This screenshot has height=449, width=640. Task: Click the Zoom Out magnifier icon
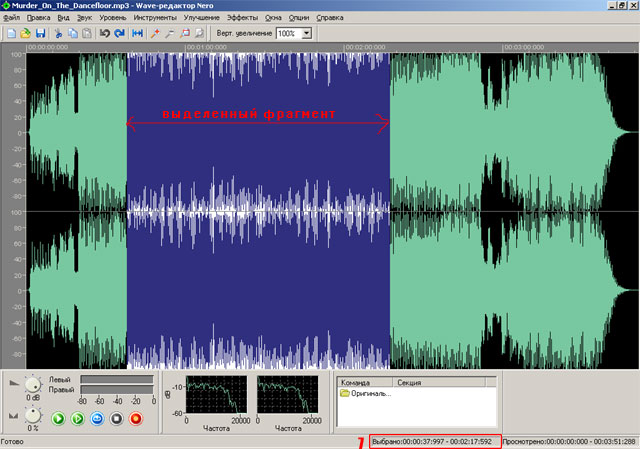[170, 33]
